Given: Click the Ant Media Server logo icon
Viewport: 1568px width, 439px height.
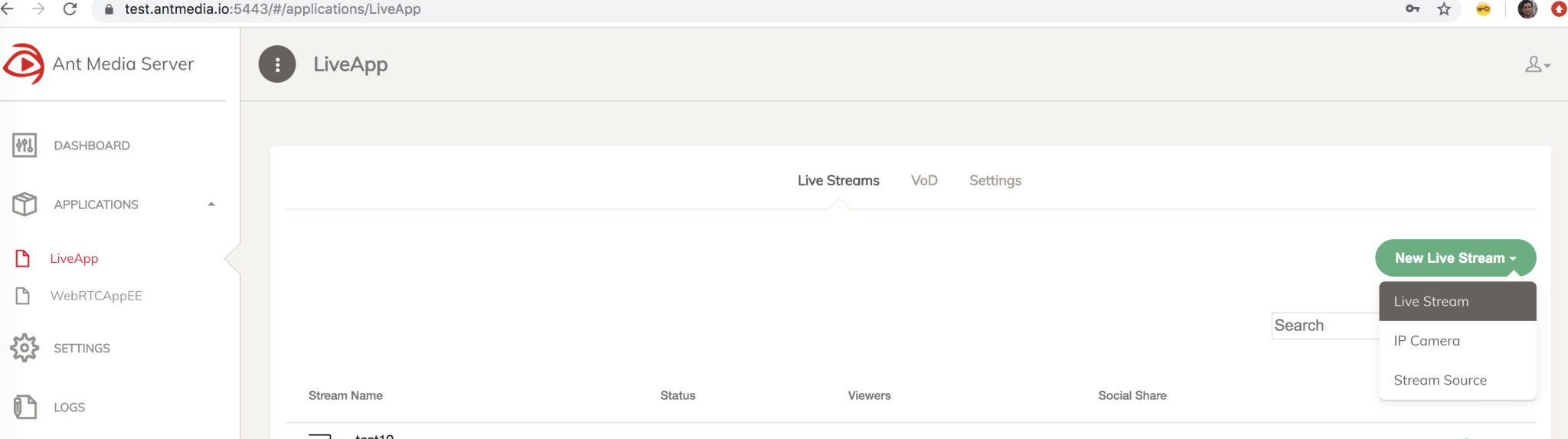Looking at the screenshot, I should coord(24,64).
